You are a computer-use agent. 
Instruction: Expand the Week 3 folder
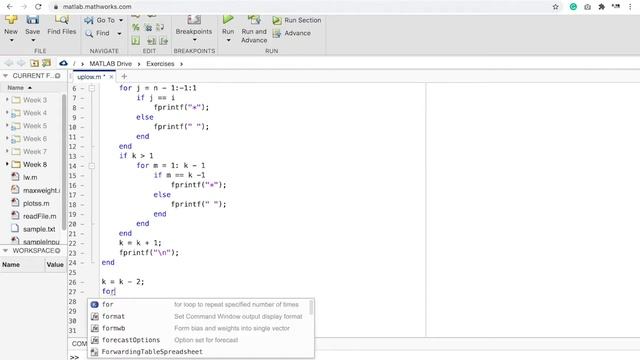coord(7,100)
